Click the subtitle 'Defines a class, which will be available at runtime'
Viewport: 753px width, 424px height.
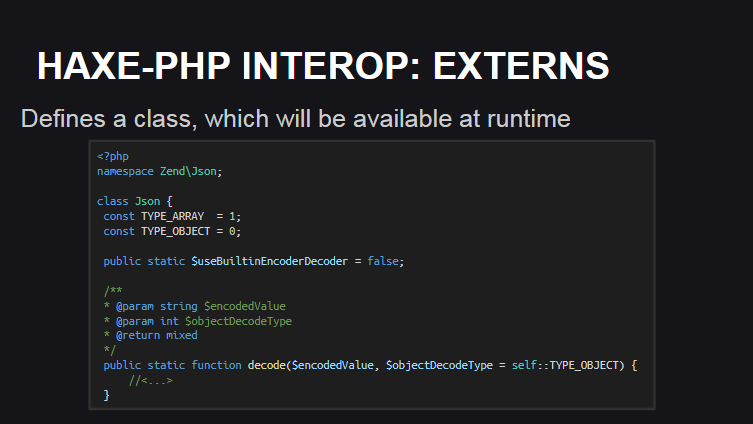[x=295, y=119]
